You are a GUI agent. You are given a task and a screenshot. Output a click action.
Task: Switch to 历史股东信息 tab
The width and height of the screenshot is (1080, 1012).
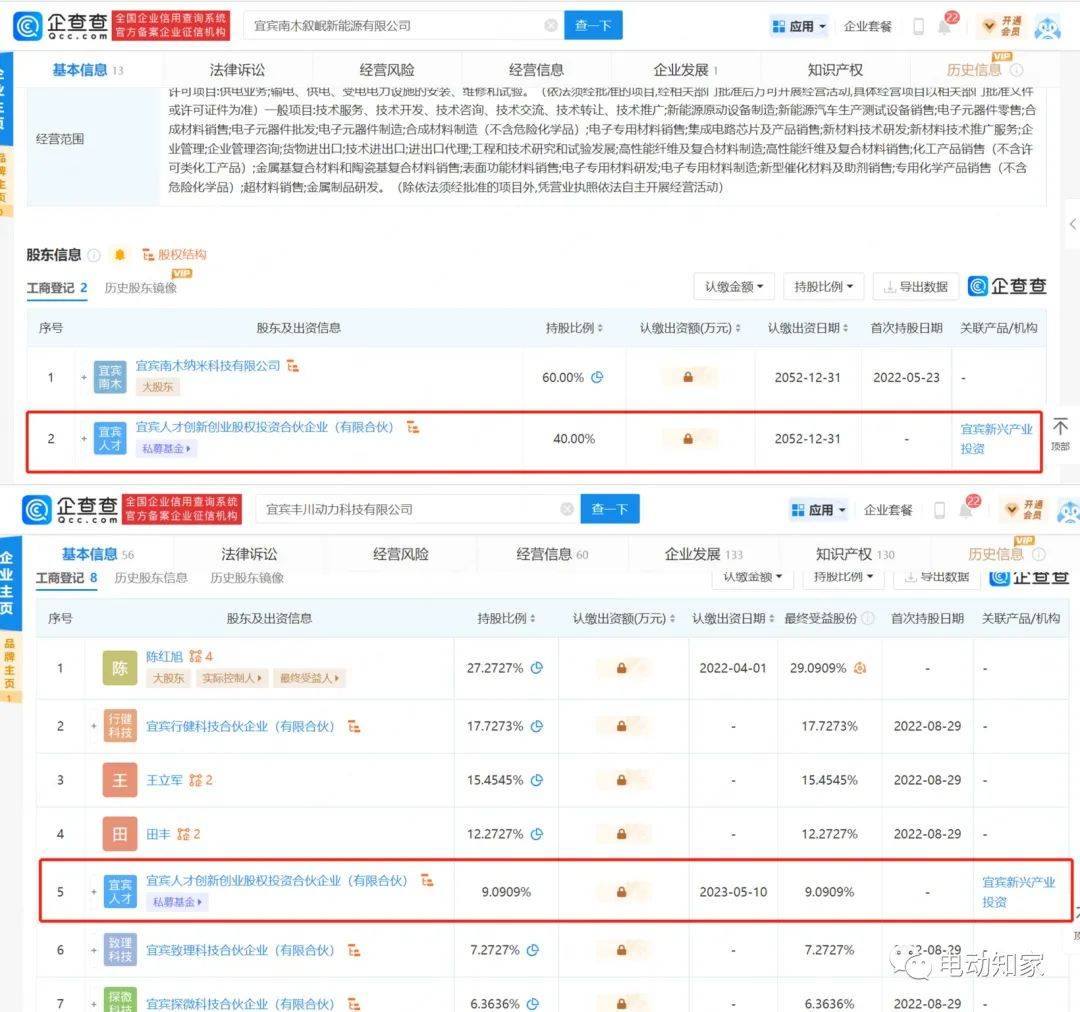pyautogui.click(x=151, y=578)
